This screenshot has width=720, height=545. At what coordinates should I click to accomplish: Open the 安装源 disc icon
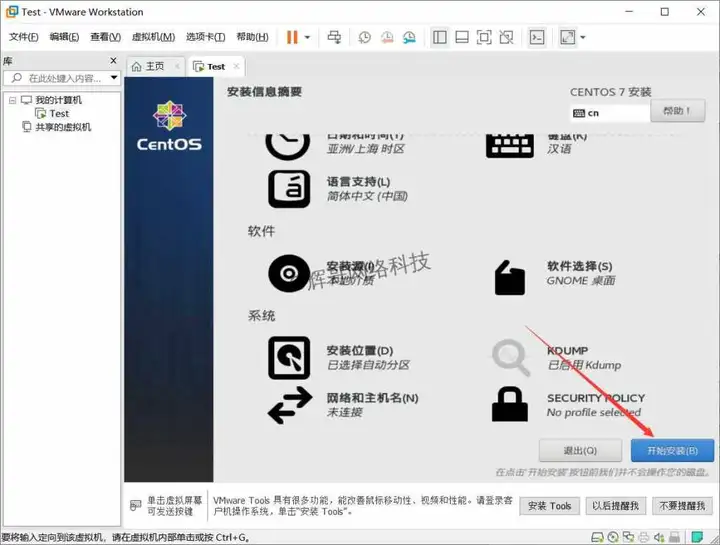pyautogui.click(x=289, y=273)
